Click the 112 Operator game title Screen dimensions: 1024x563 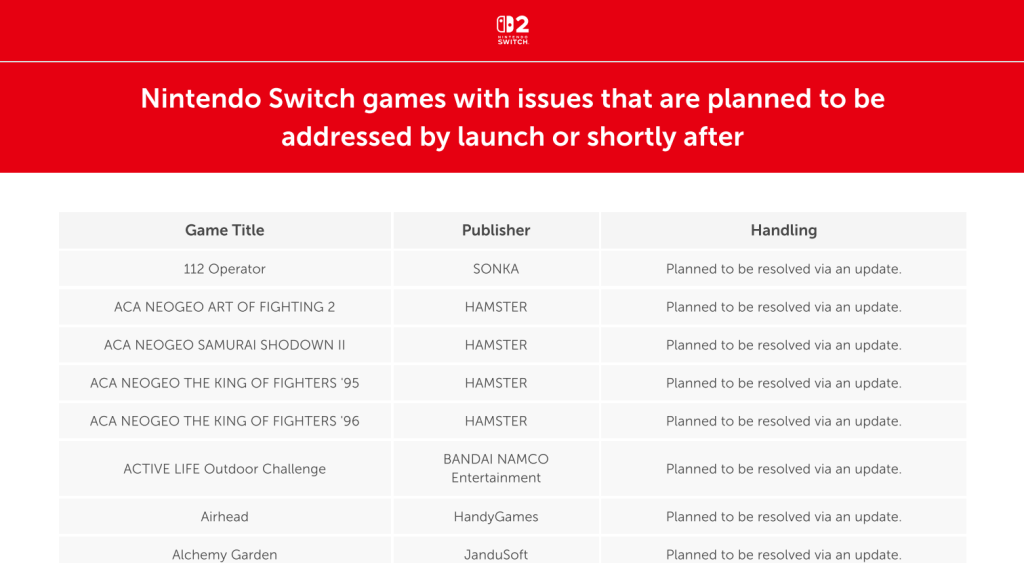[225, 268]
